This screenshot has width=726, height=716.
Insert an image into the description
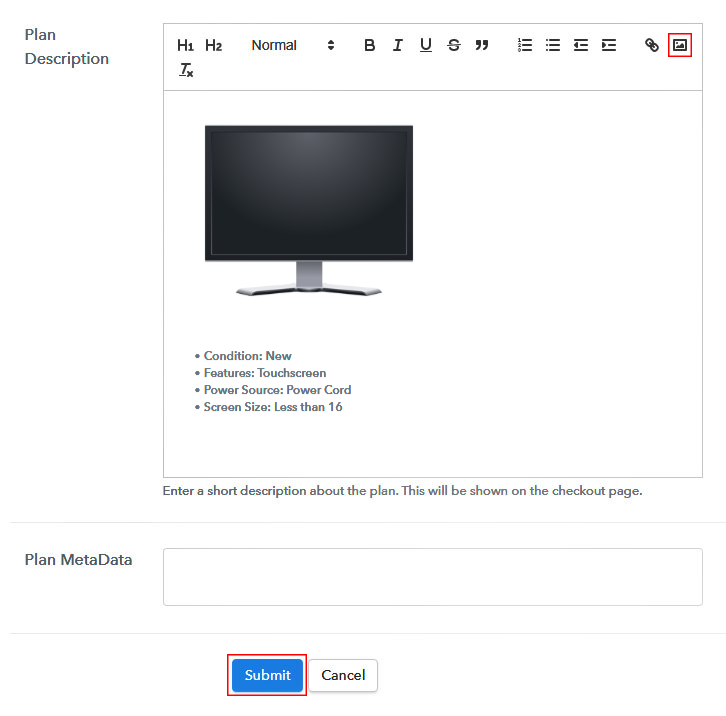click(680, 45)
